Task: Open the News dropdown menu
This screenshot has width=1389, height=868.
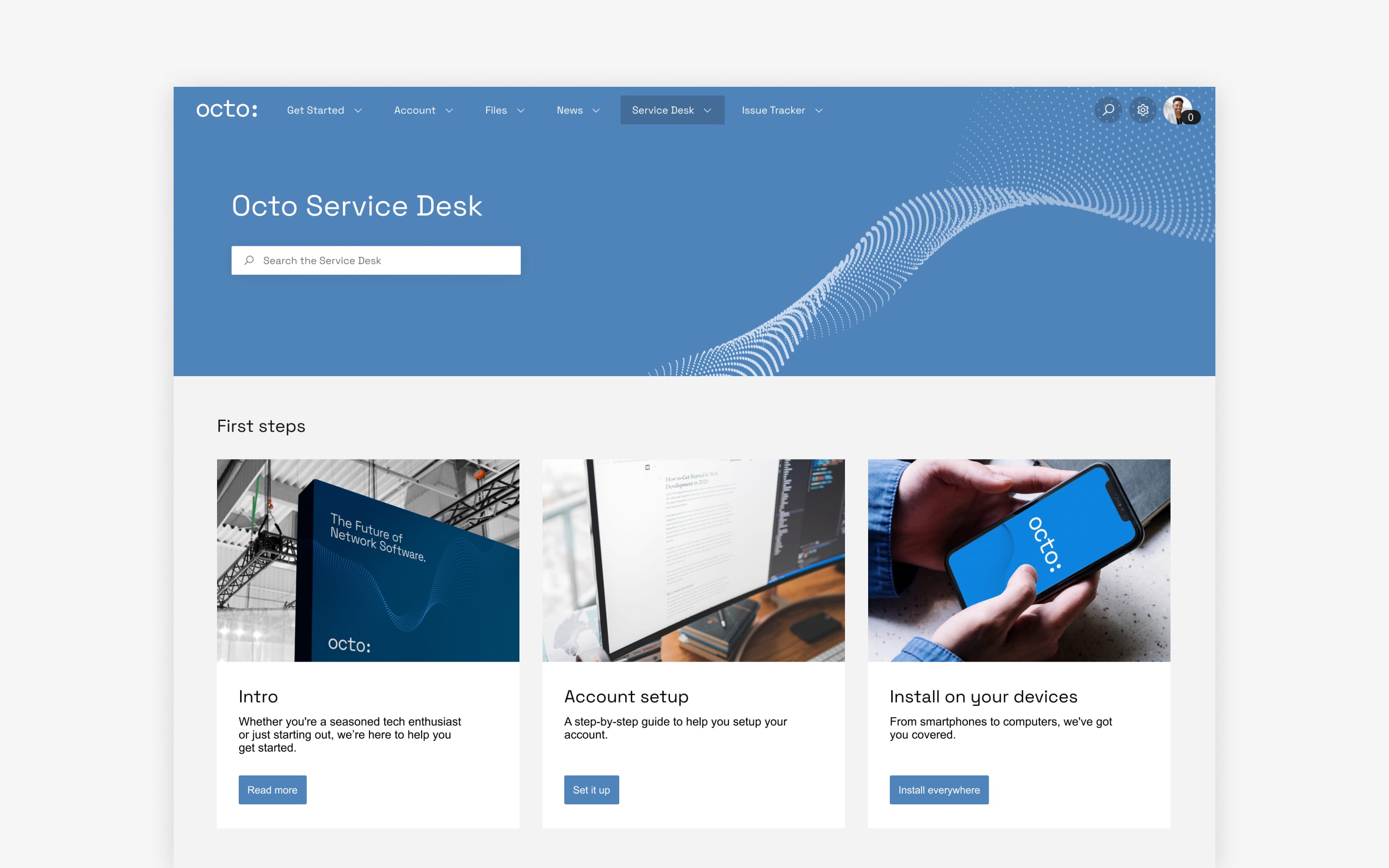Action: tap(578, 110)
